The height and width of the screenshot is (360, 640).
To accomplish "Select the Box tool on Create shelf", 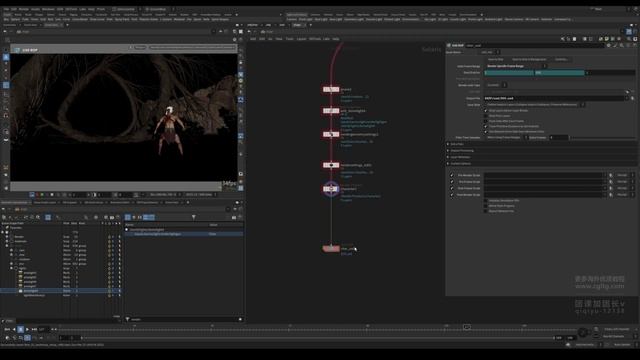I will [6, 19].
